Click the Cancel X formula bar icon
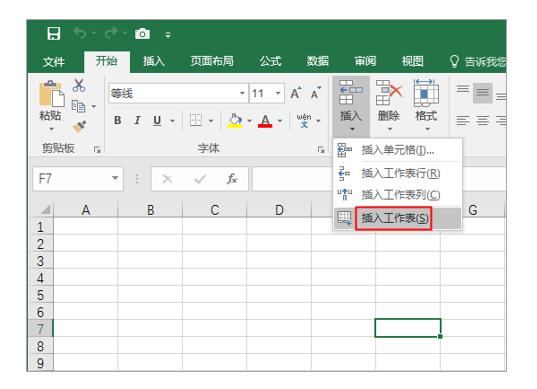The height and width of the screenshot is (389, 537). pos(167,179)
